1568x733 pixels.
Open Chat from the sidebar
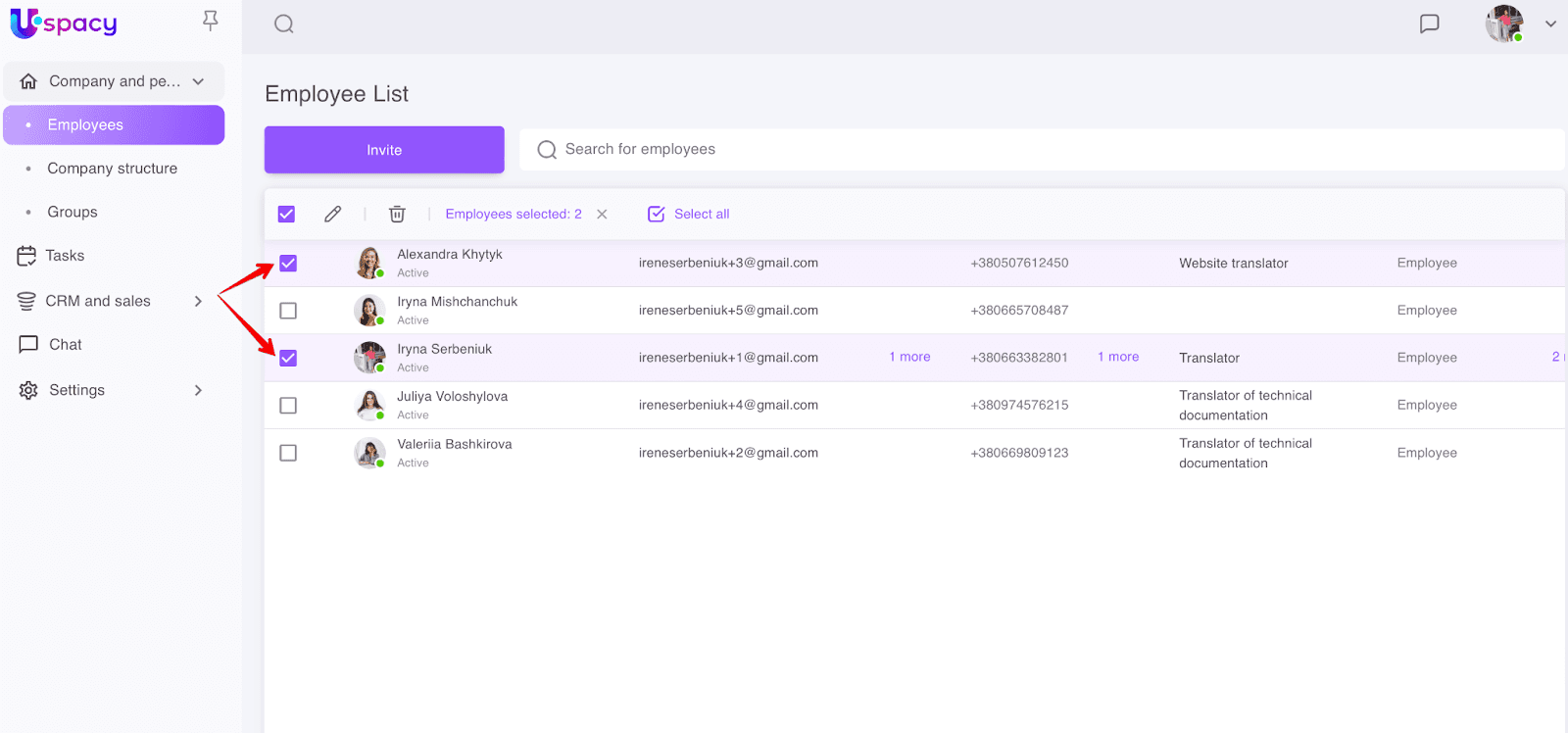point(65,345)
